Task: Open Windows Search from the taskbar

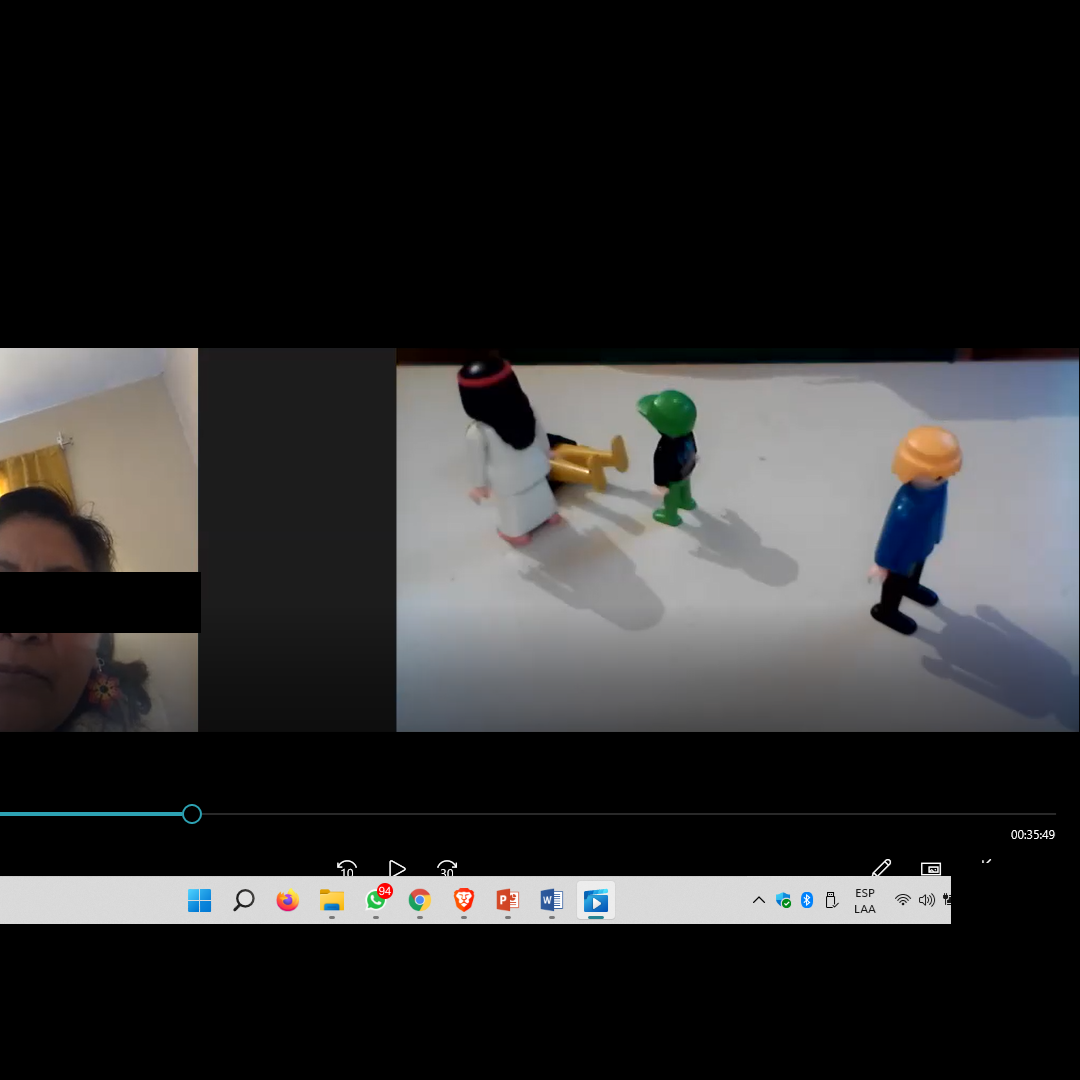Action: coord(244,900)
